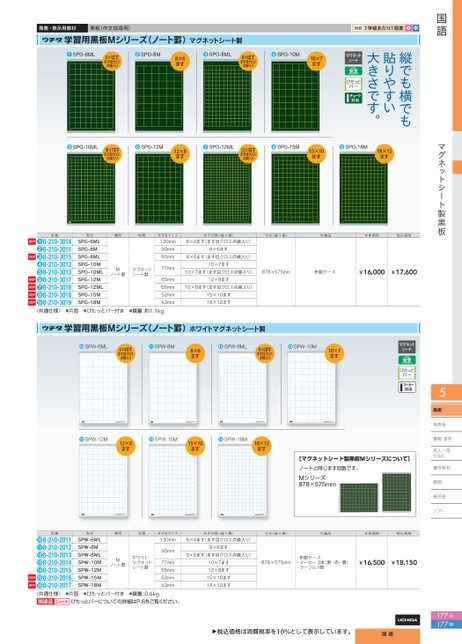Click the orange 10×7ます badge on SPW-10M
This screenshot has width=462, height=644.
click(334, 353)
